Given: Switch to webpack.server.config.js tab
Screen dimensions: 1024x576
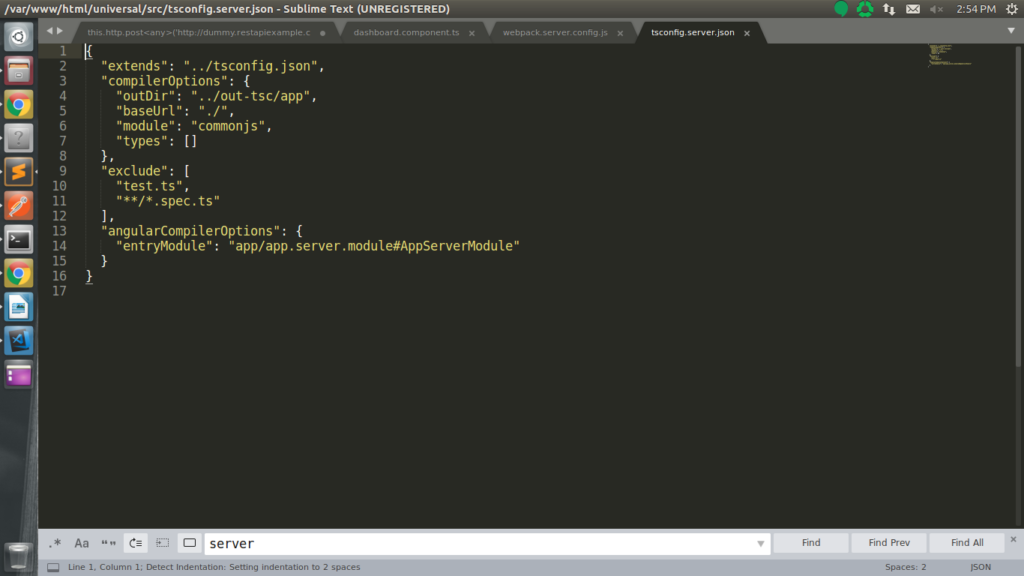Looking at the screenshot, I should (x=555, y=32).
